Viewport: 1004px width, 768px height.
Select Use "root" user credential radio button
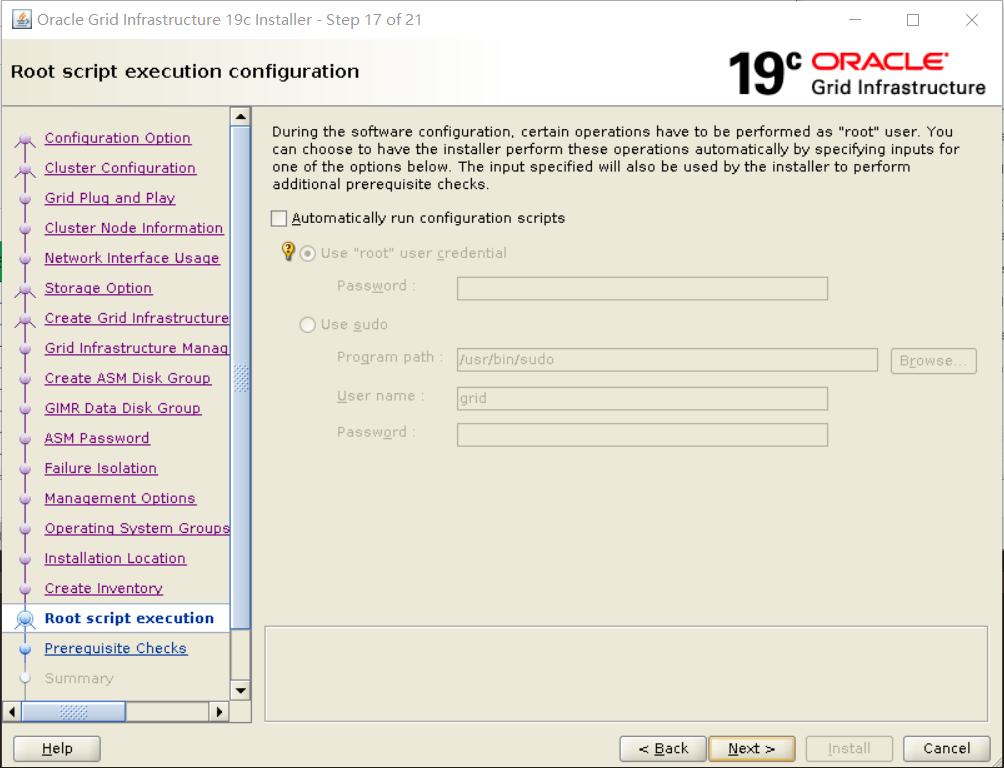pyautogui.click(x=308, y=254)
